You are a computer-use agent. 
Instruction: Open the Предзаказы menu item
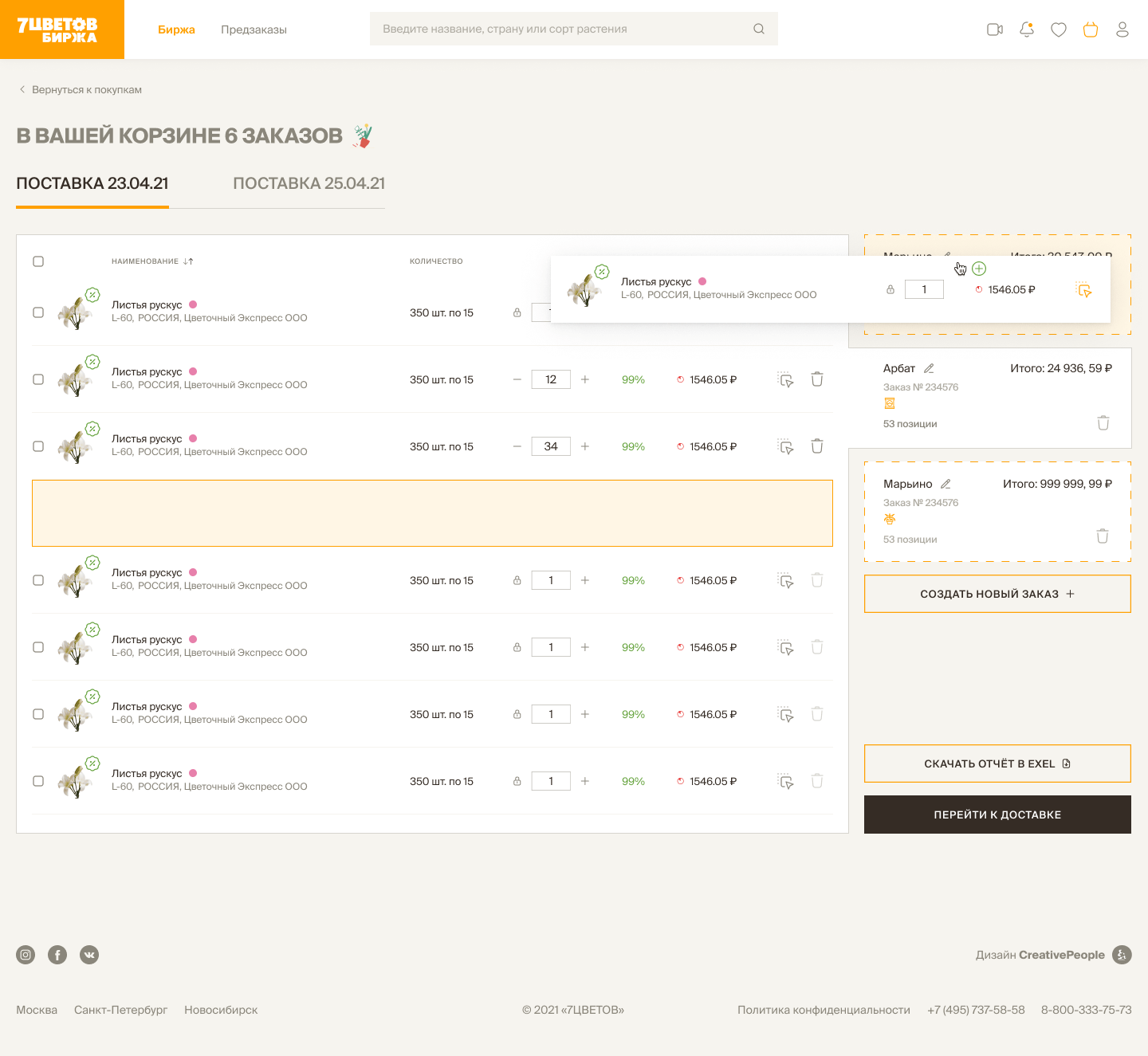(254, 29)
